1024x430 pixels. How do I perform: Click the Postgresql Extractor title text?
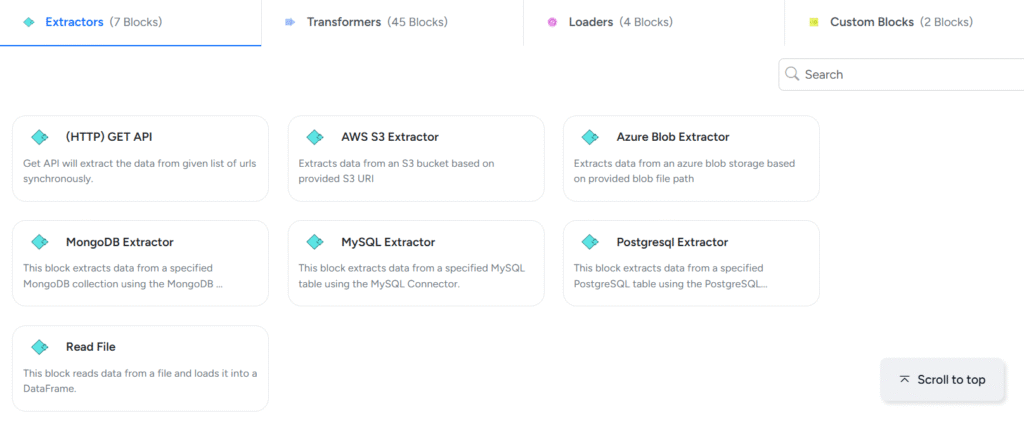(672, 242)
